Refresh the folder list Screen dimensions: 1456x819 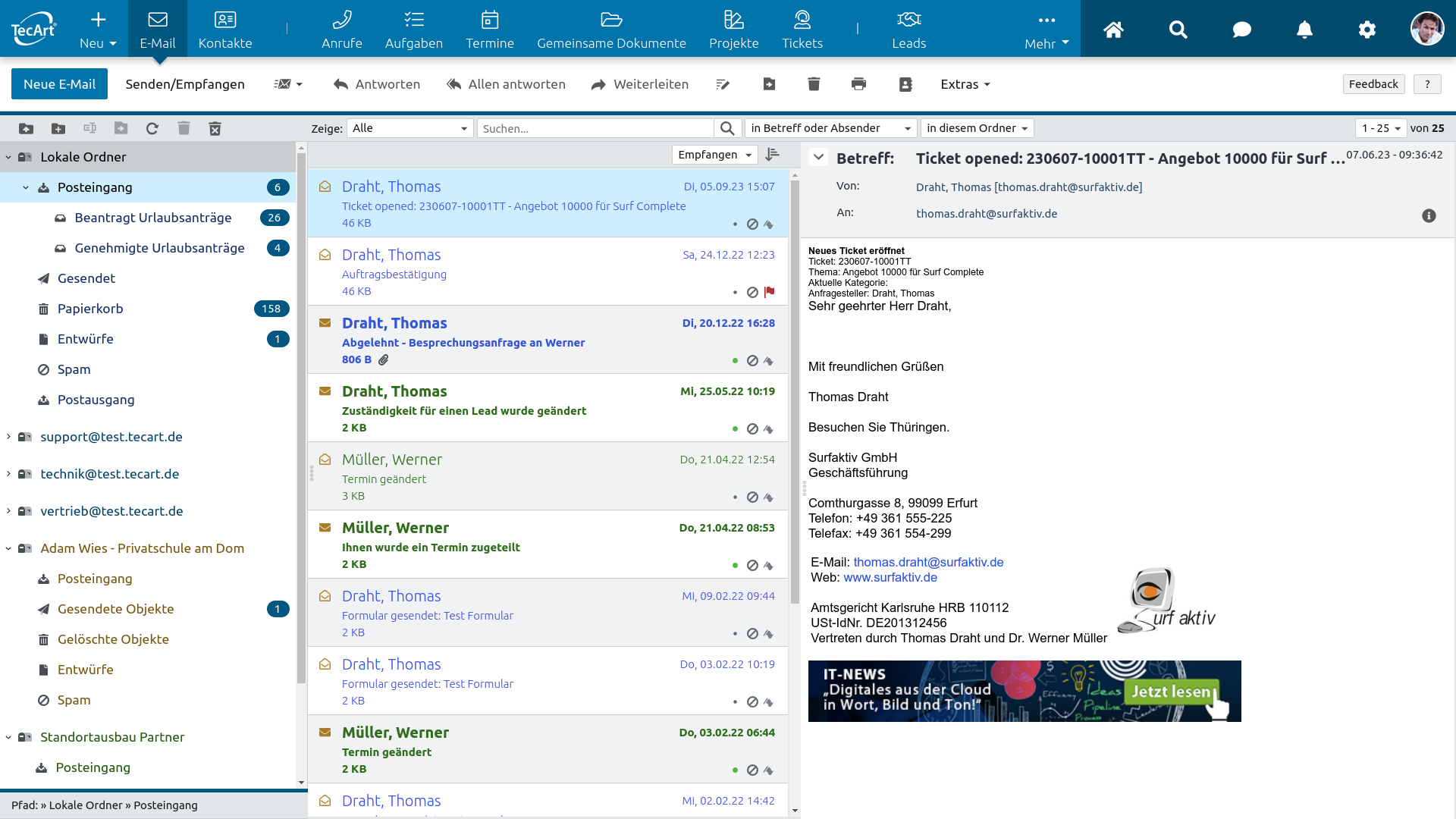[x=152, y=128]
